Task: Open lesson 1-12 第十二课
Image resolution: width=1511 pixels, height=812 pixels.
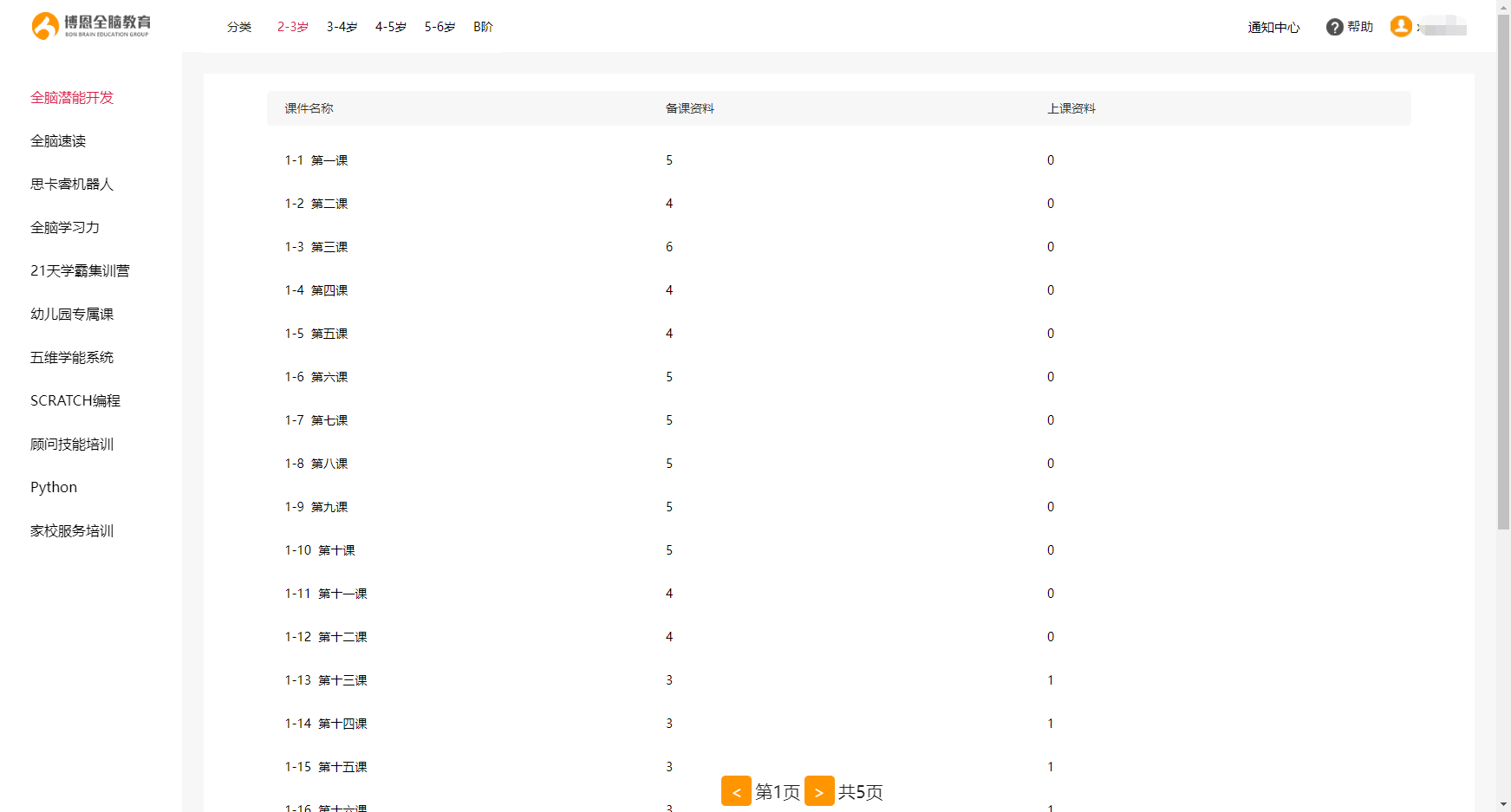Action: [326, 637]
